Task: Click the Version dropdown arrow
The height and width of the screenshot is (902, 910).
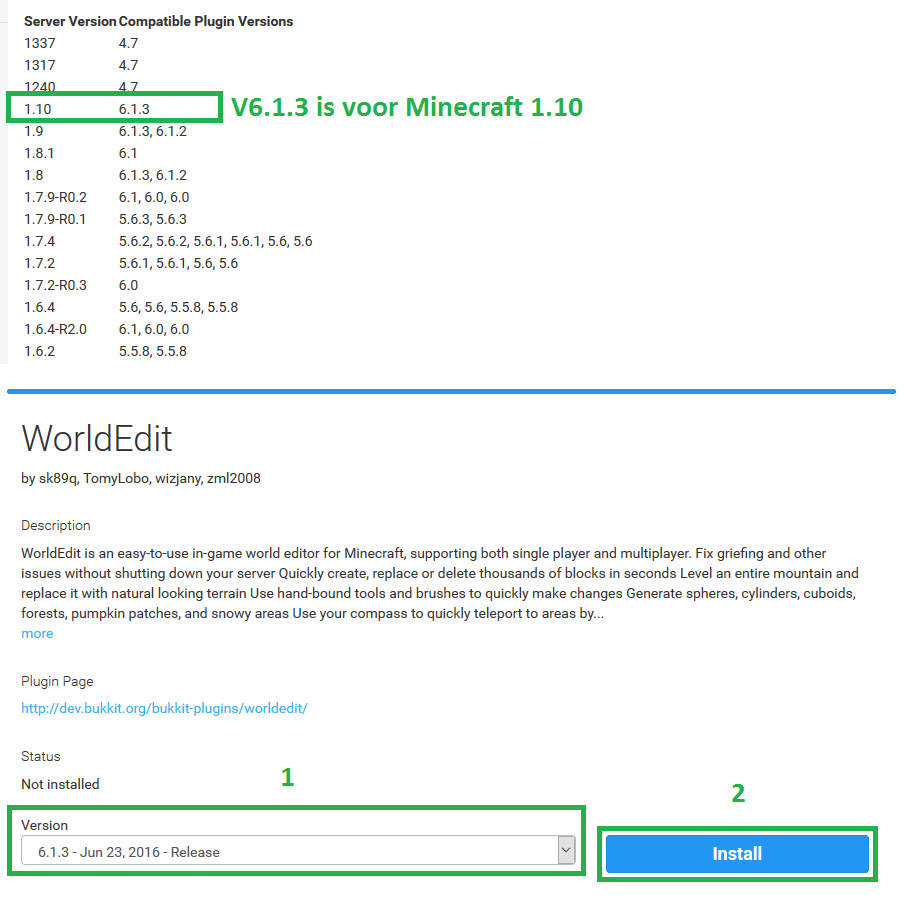Action: pos(566,851)
